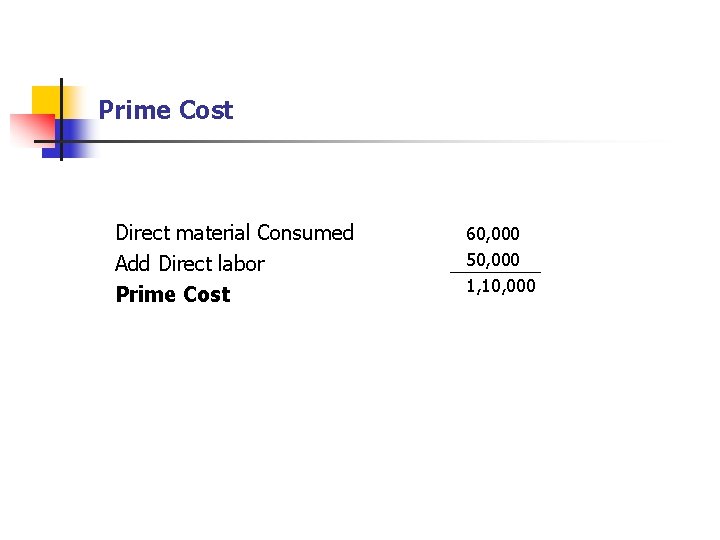Click the word "labor" in second line
Screen dimensions: 720x540
242,264
